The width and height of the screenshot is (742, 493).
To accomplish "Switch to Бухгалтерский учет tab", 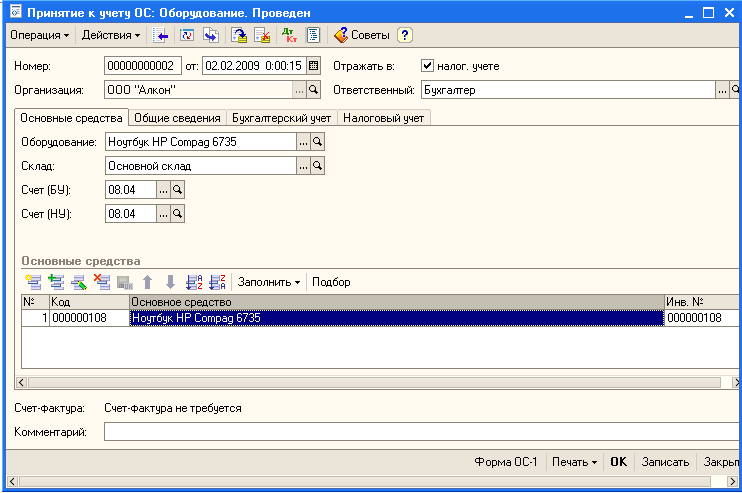I will 282,118.
